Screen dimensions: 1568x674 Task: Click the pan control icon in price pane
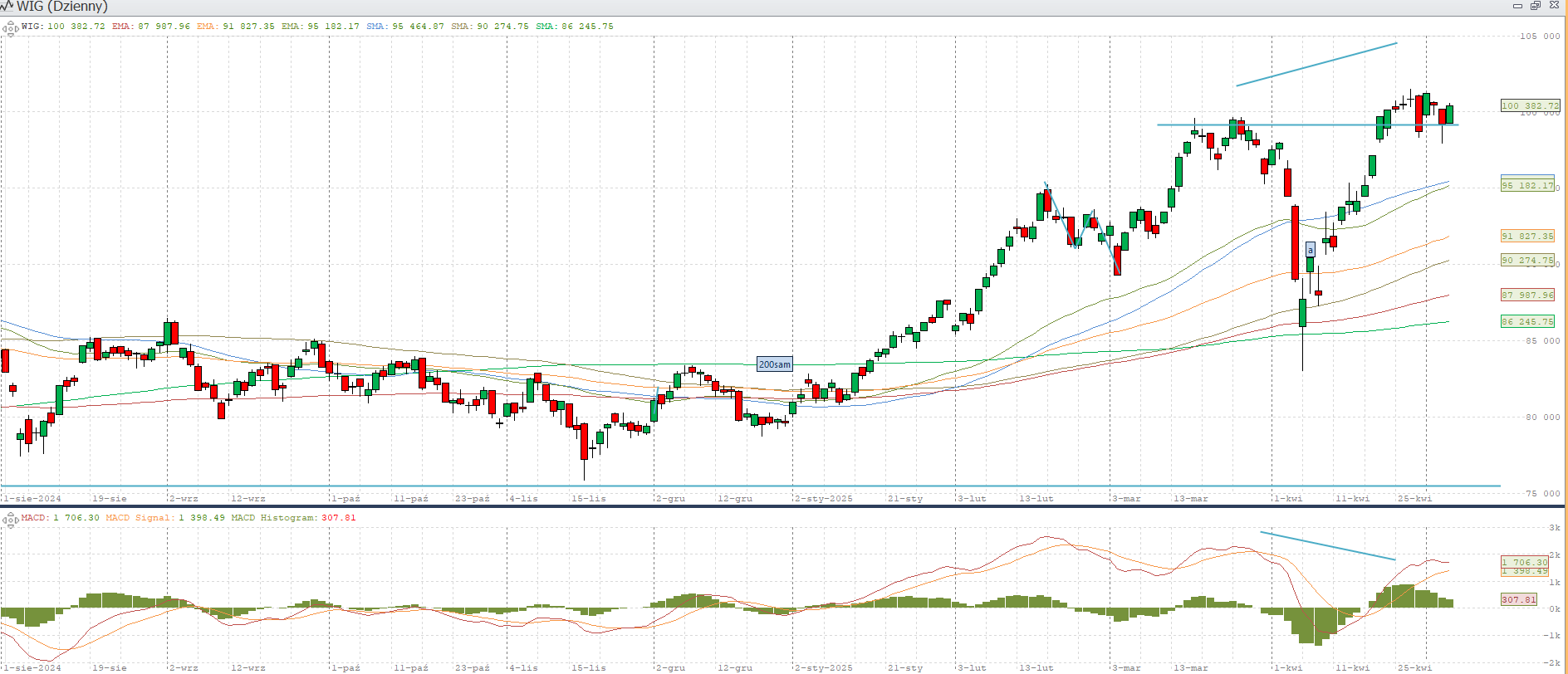(10, 28)
